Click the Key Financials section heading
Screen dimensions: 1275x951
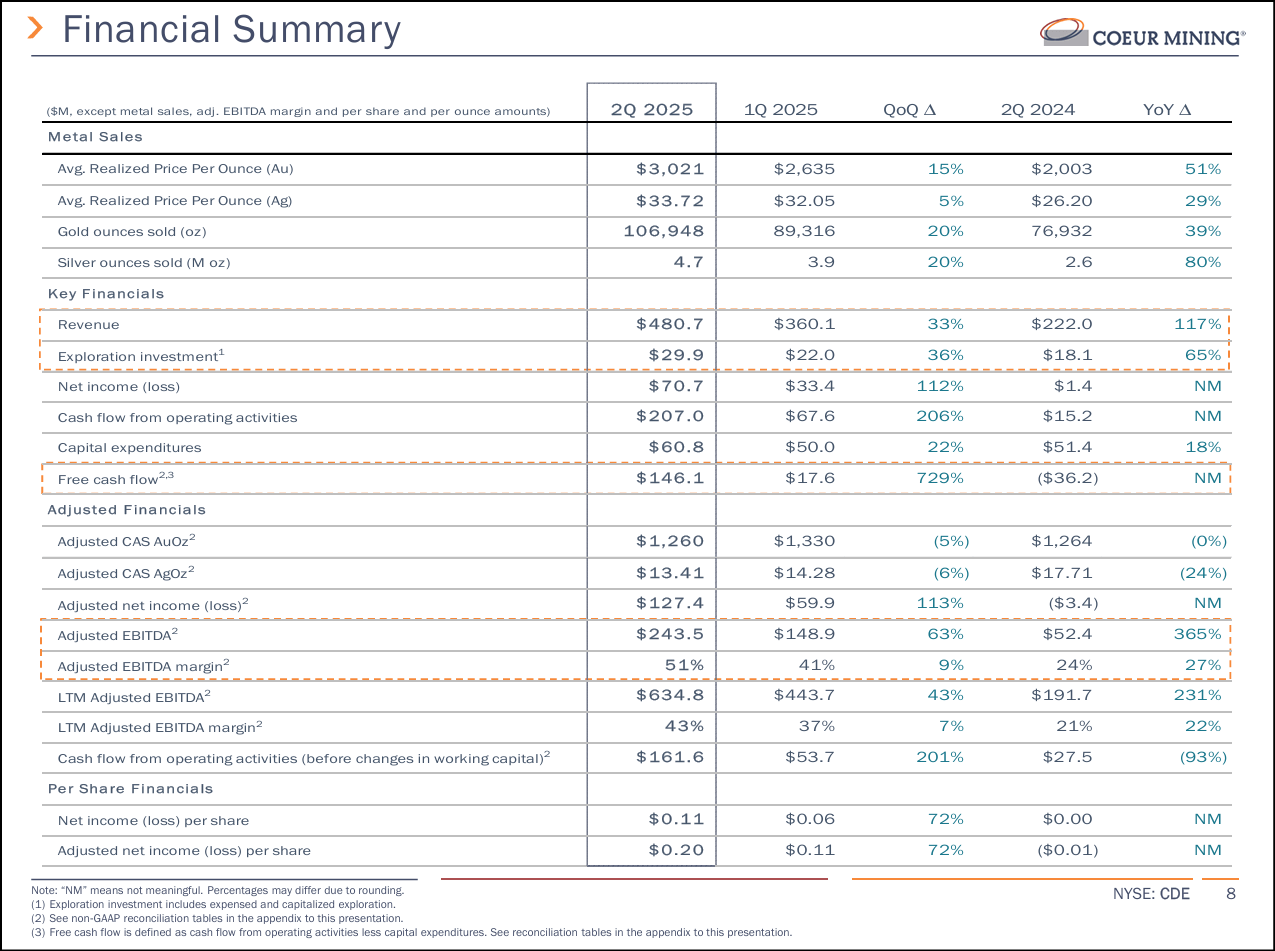106,294
